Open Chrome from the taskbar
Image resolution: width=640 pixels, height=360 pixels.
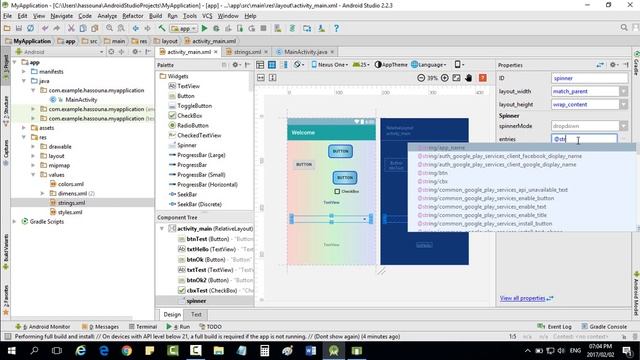(127, 351)
